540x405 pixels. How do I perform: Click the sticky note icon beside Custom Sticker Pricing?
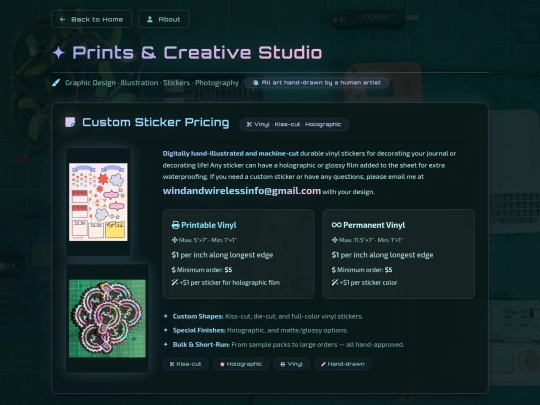click(70, 122)
